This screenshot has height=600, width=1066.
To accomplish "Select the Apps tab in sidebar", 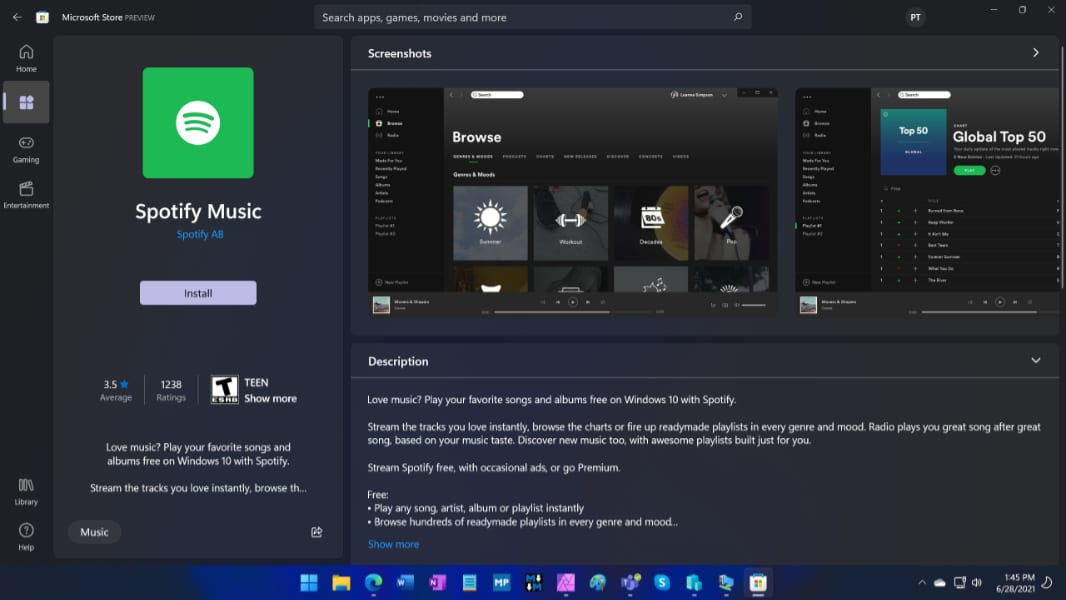I will coord(26,102).
